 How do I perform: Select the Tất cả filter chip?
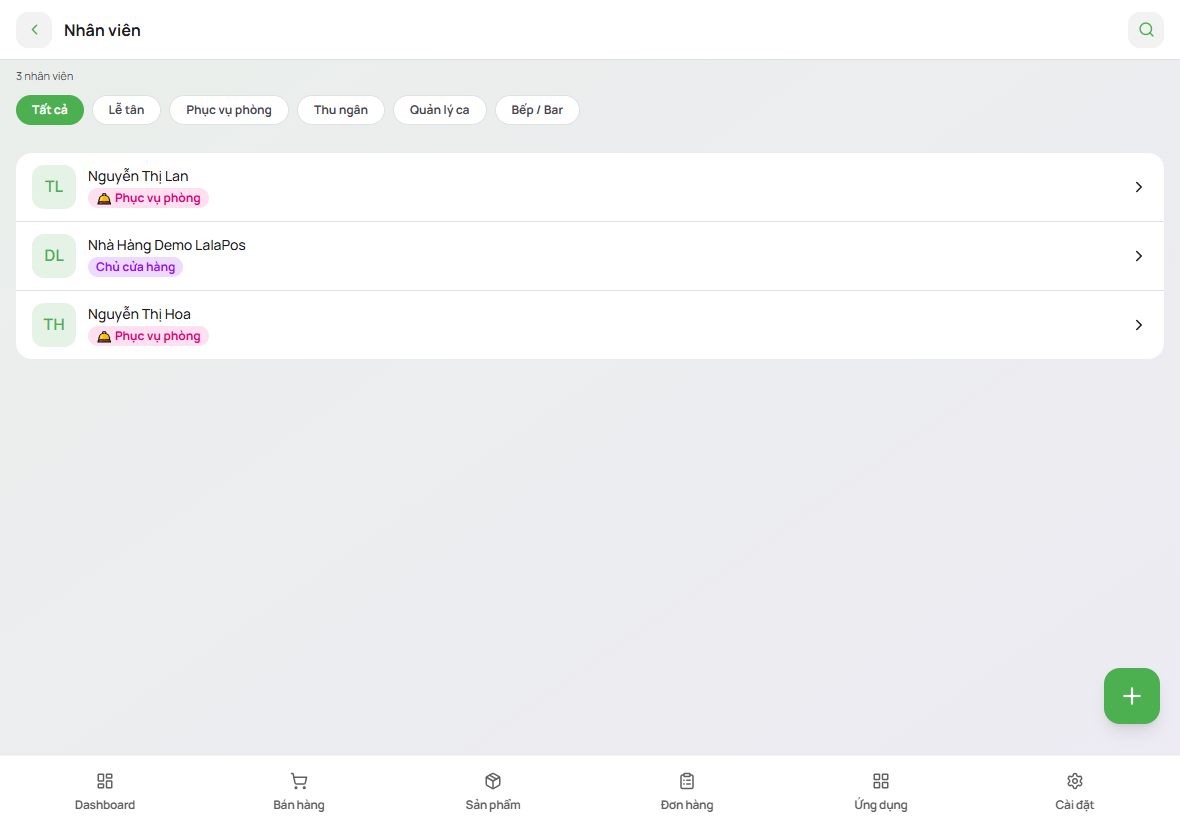tap(50, 110)
